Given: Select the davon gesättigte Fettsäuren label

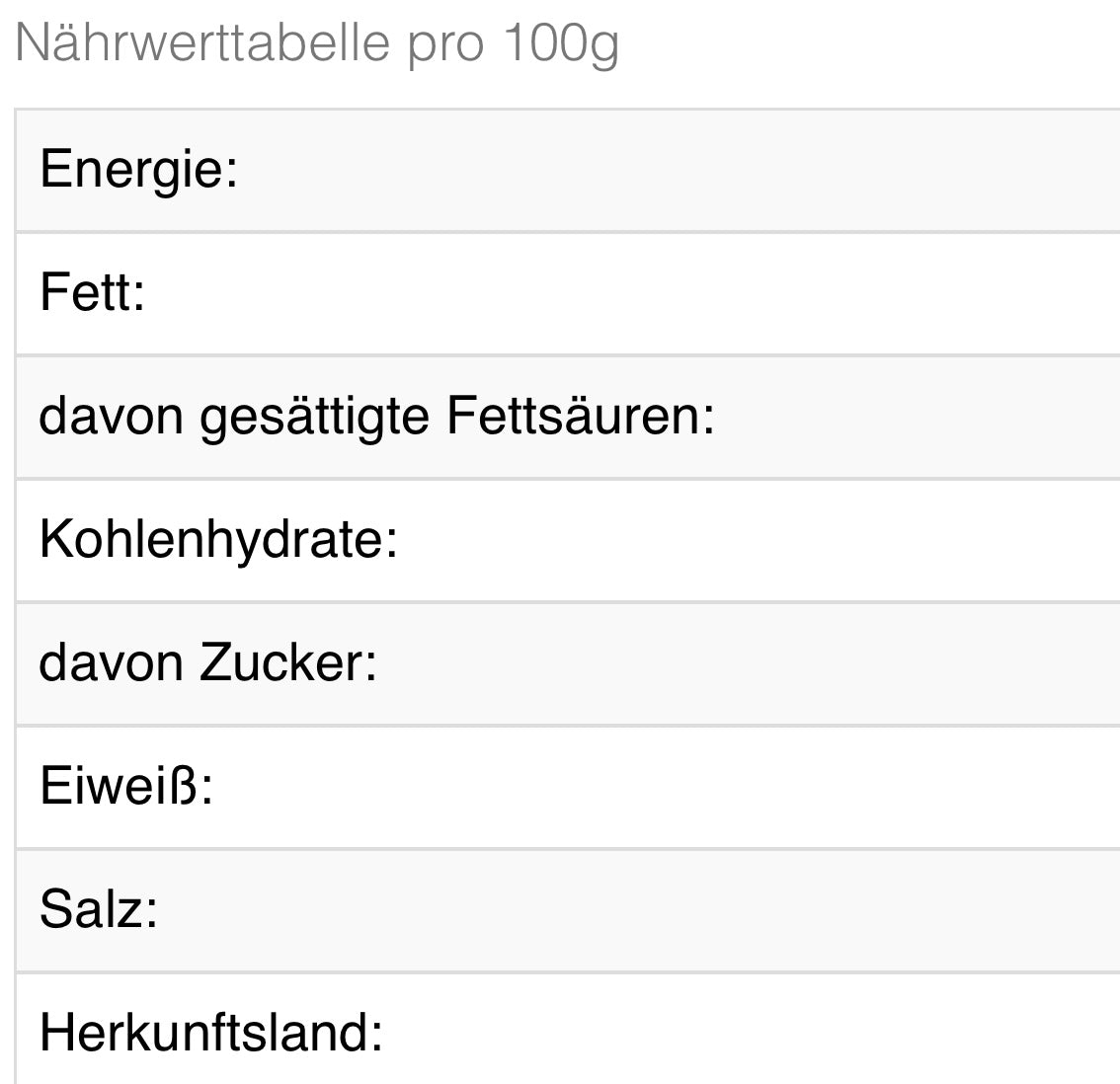Looking at the screenshot, I should point(376,416).
